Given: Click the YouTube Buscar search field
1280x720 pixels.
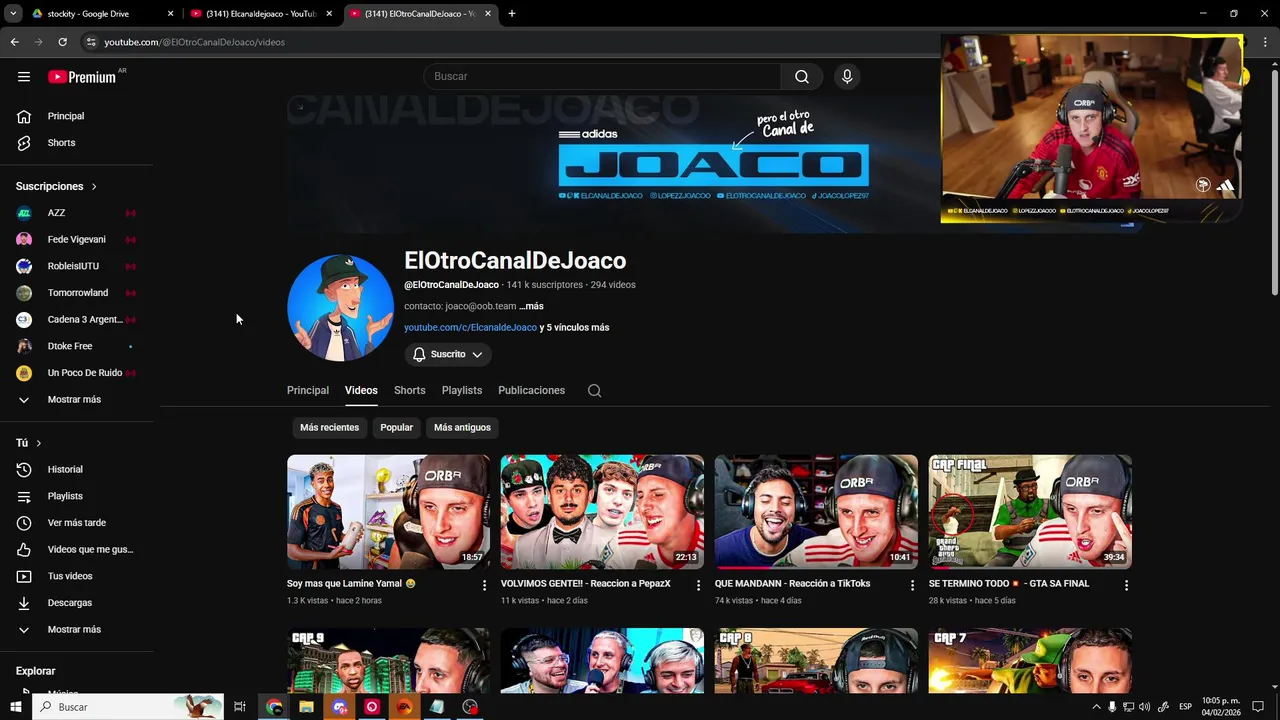Looking at the screenshot, I should [602, 77].
